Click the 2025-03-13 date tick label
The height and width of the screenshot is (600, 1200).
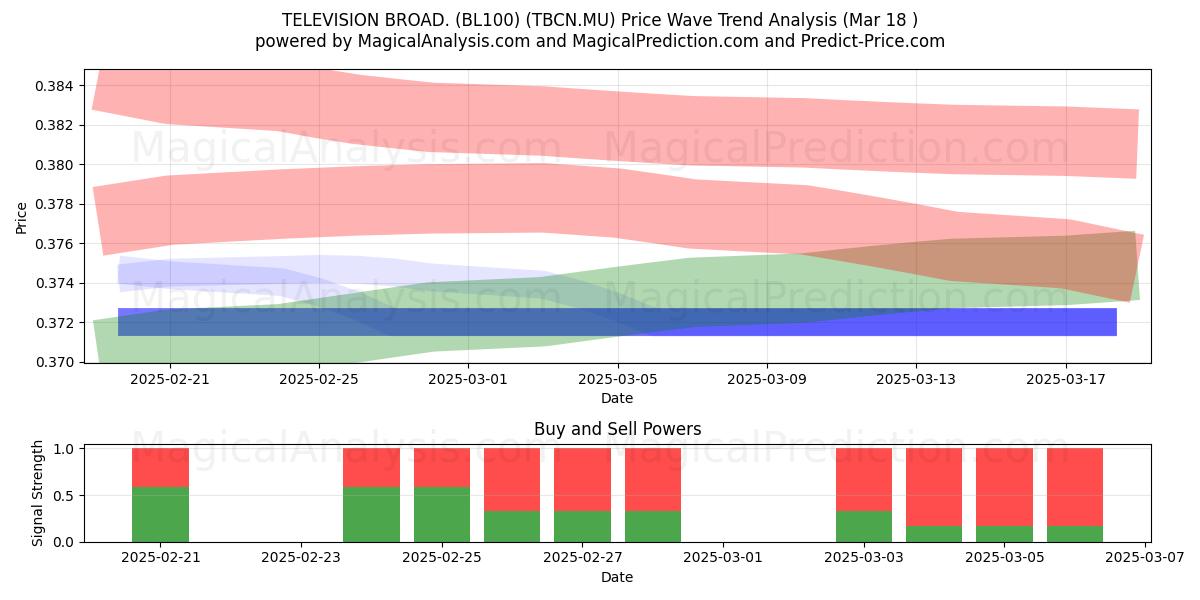pos(916,379)
